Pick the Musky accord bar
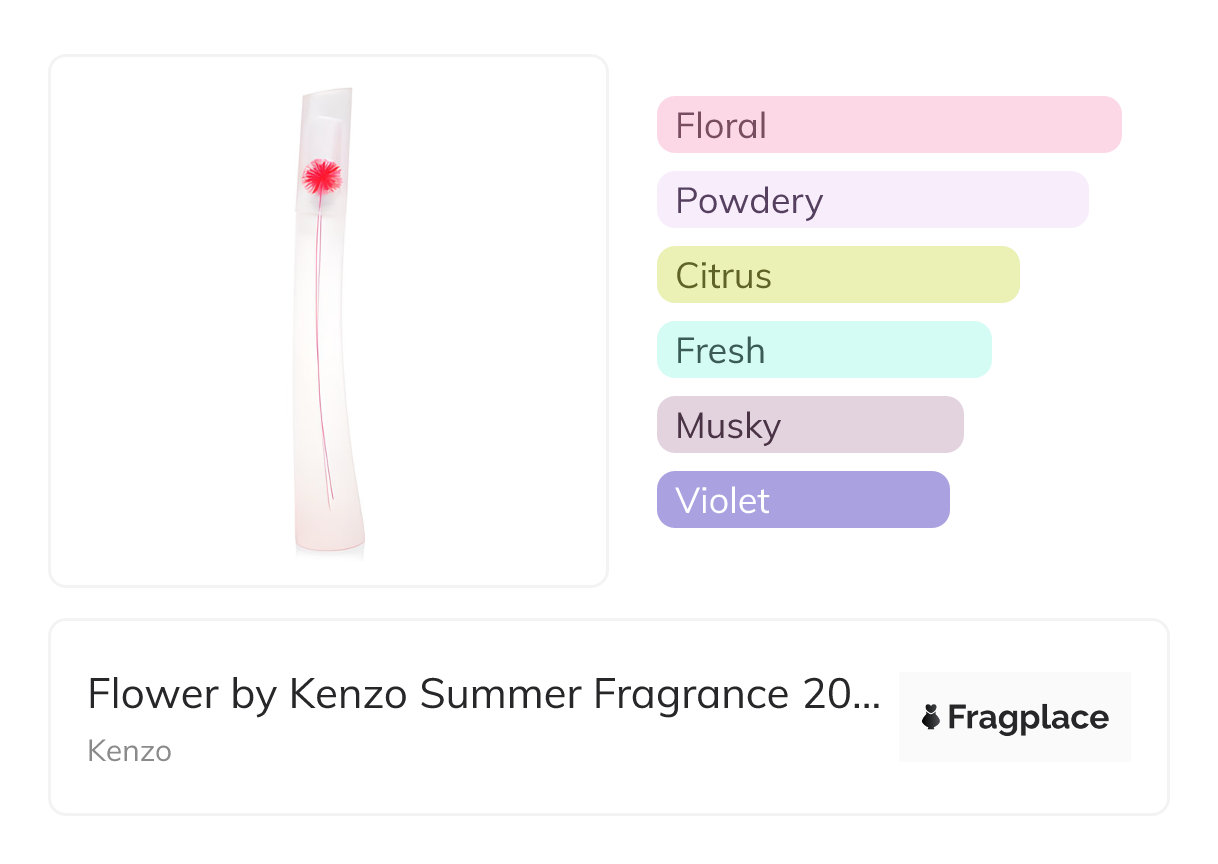 click(809, 425)
